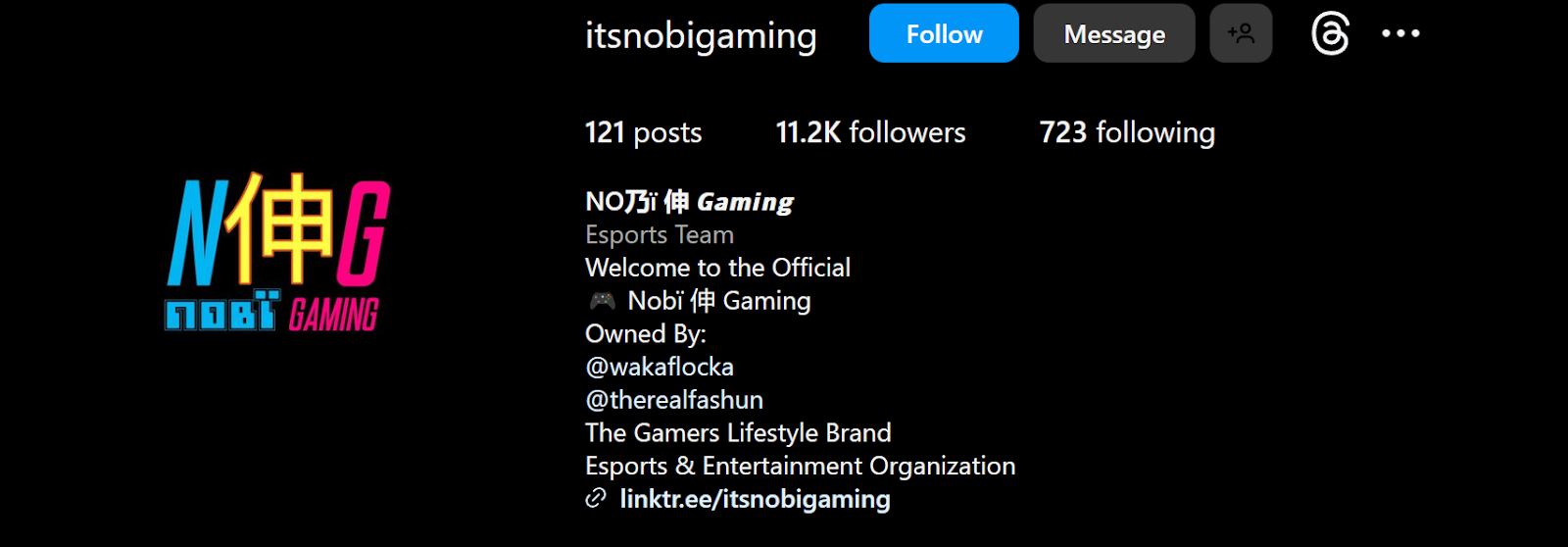Click the Nobi Gaming profile picture
The height and width of the screenshot is (547, 1568).
278,253
